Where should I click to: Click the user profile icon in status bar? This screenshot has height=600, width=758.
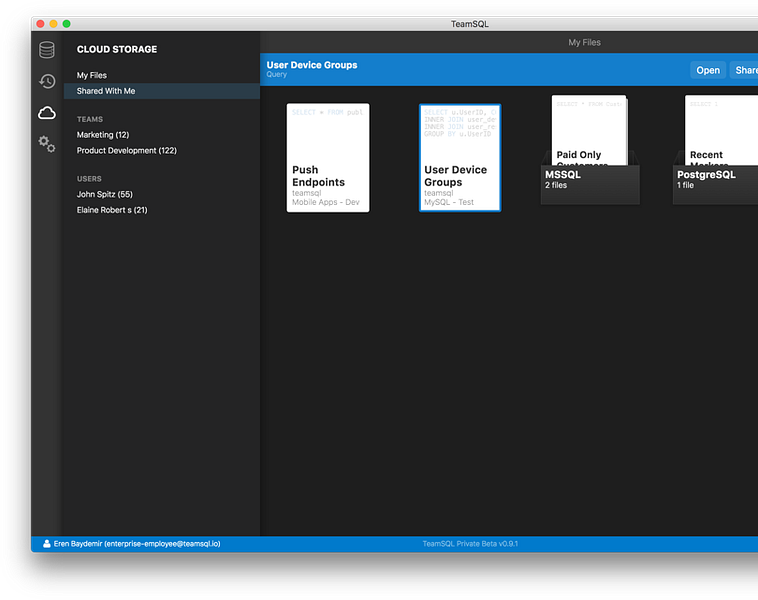(x=46, y=544)
